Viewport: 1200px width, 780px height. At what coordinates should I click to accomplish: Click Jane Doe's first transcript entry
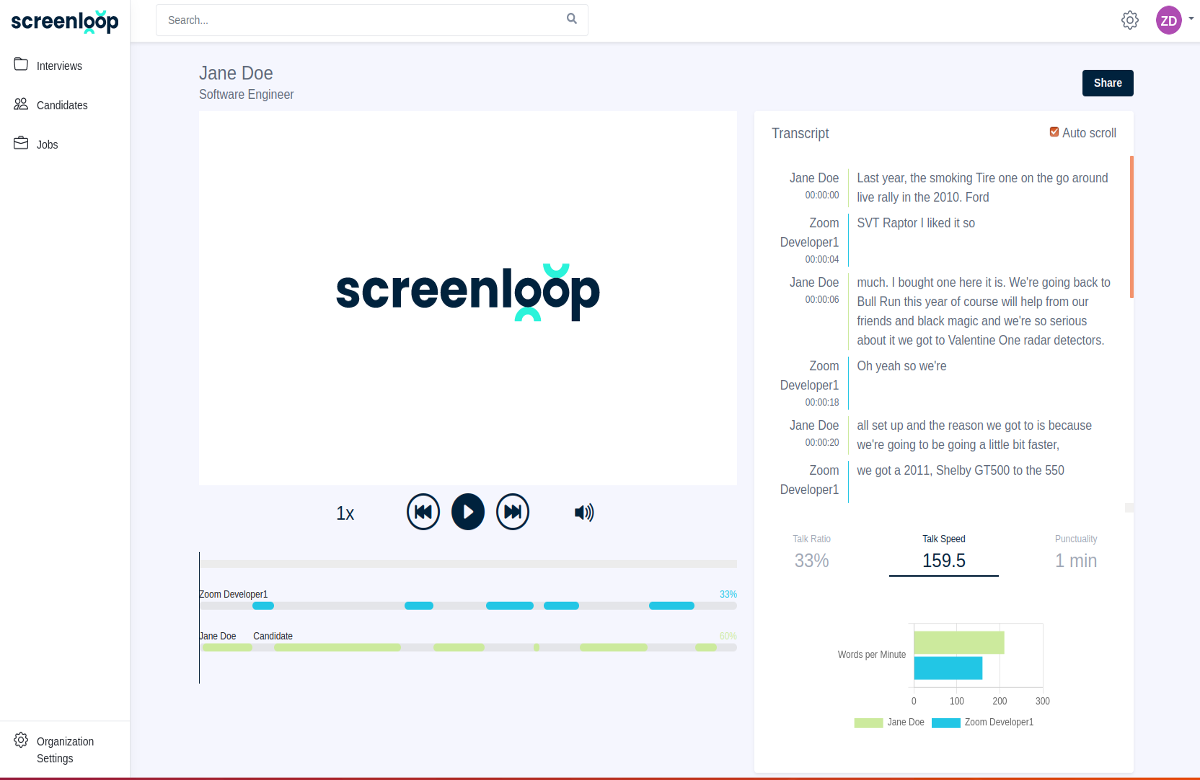click(980, 187)
